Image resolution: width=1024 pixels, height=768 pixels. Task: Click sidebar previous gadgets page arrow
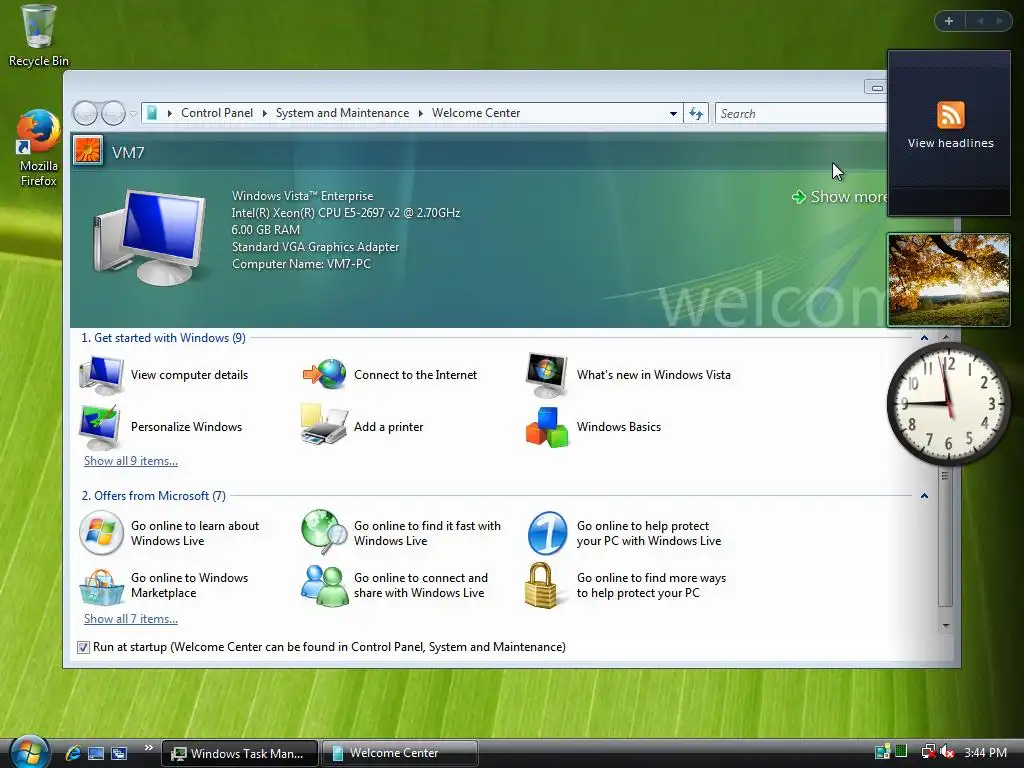pos(980,21)
